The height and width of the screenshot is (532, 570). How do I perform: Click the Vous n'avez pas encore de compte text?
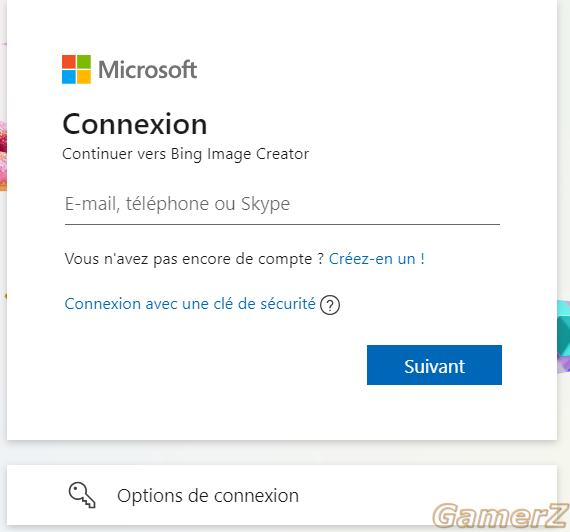[194, 259]
